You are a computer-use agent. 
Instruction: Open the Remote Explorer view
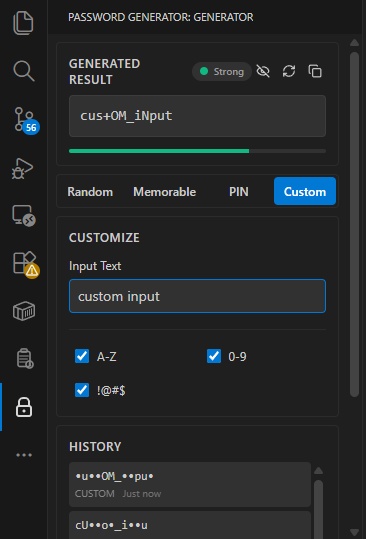click(x=24, y=216)
